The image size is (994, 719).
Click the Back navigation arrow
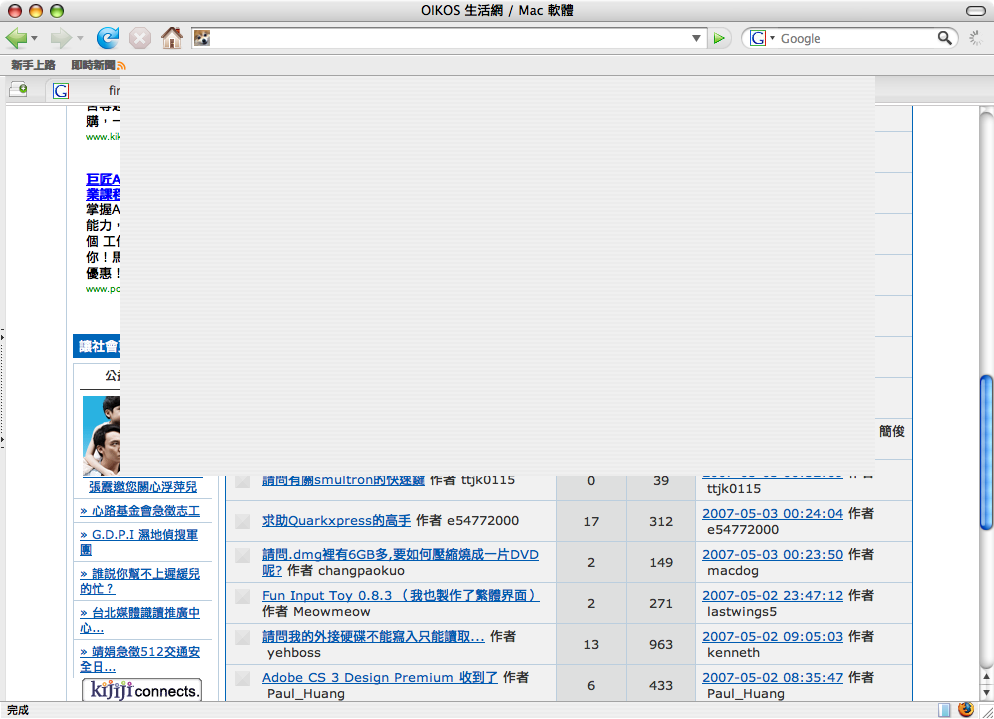click(x=16, y=38)
